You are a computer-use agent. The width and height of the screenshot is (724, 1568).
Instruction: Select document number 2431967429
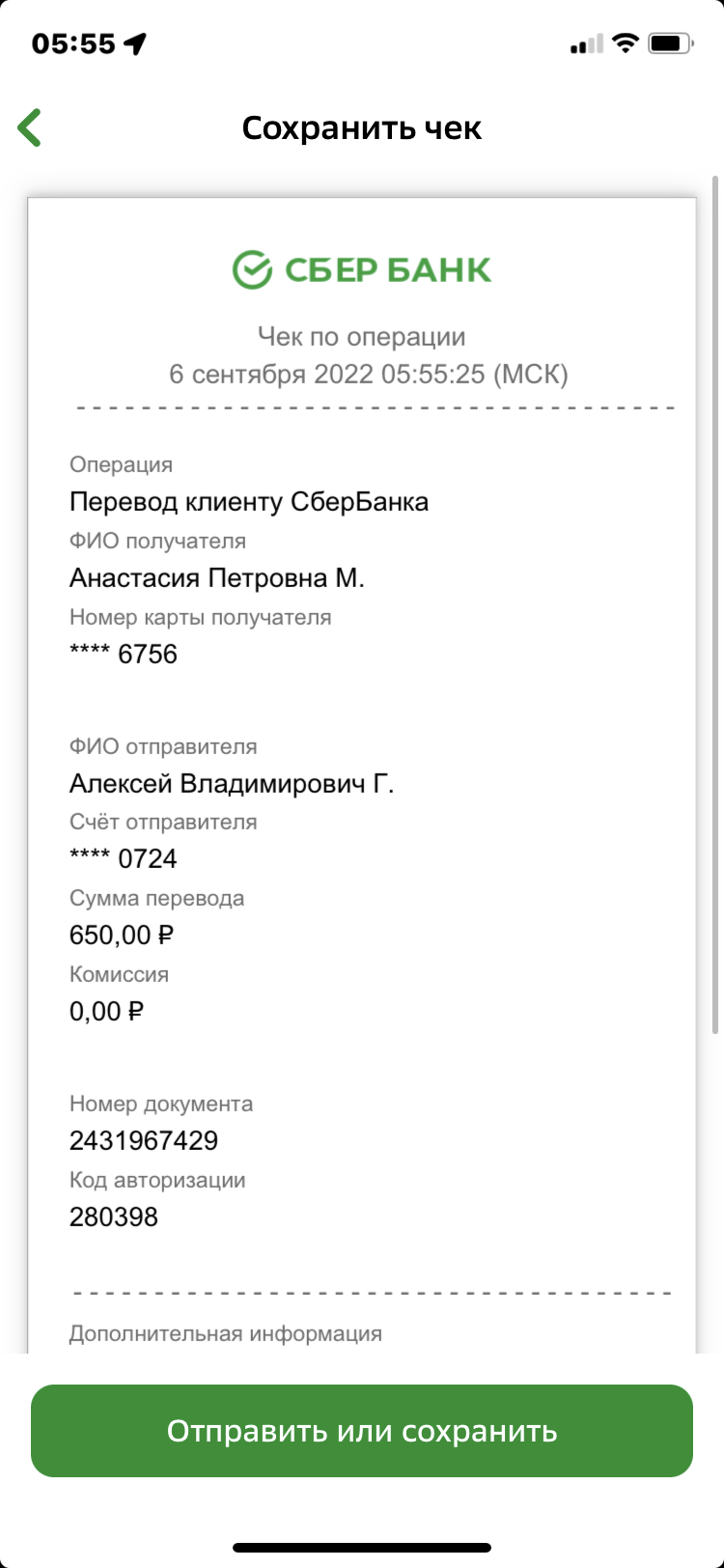coord(144,1140)
